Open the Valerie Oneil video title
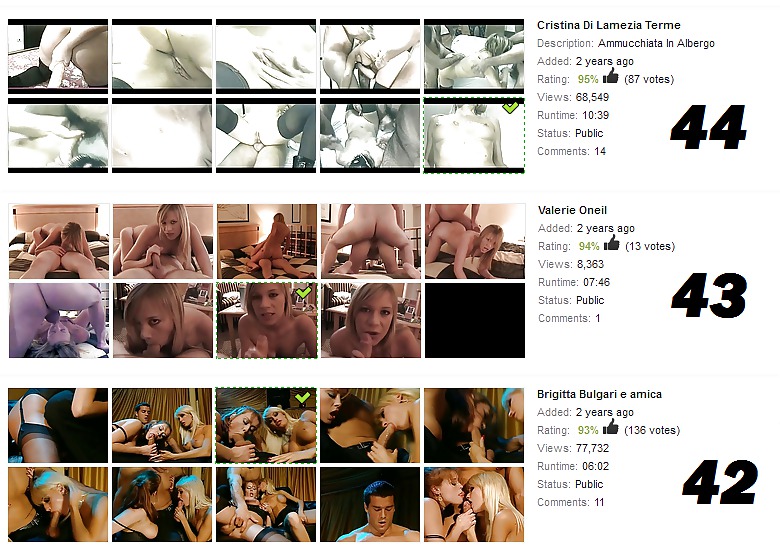This screenshot has width=780, height=553. [572, 210]
